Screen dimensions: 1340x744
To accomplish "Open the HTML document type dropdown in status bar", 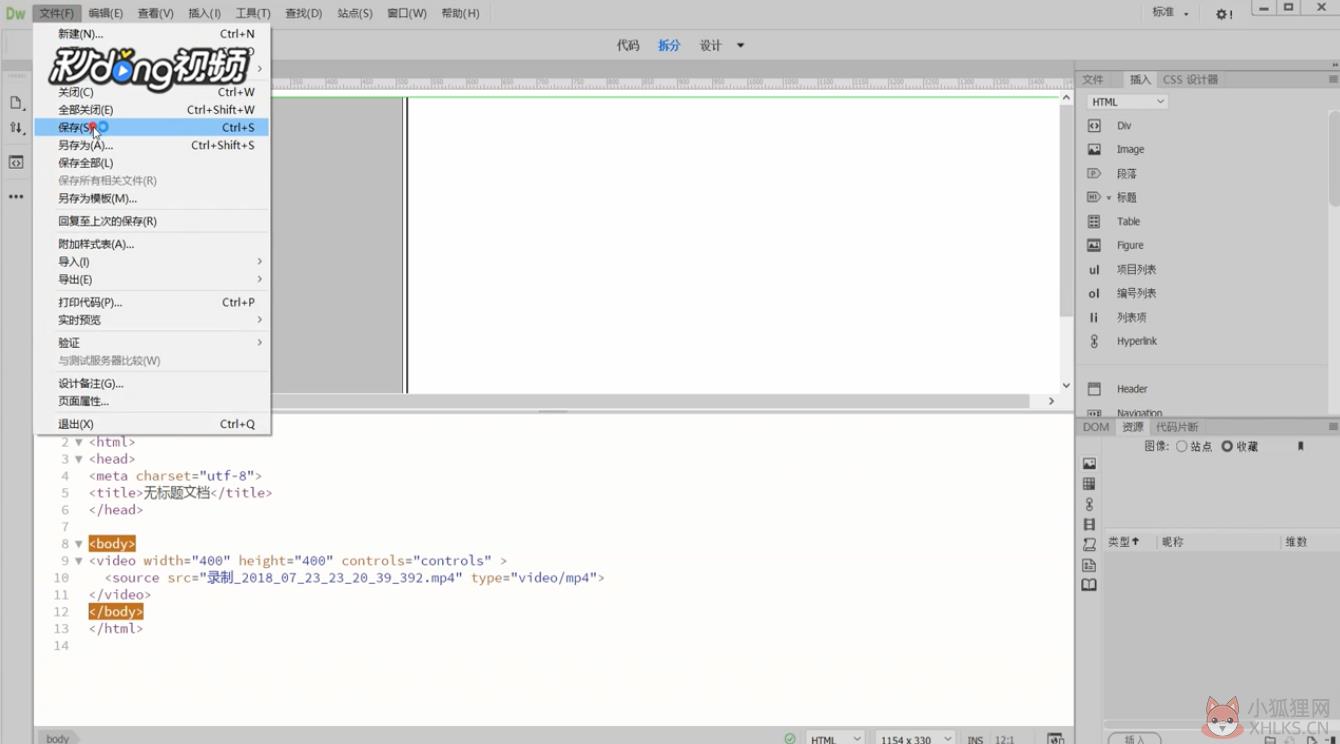I will pos(835,739).
